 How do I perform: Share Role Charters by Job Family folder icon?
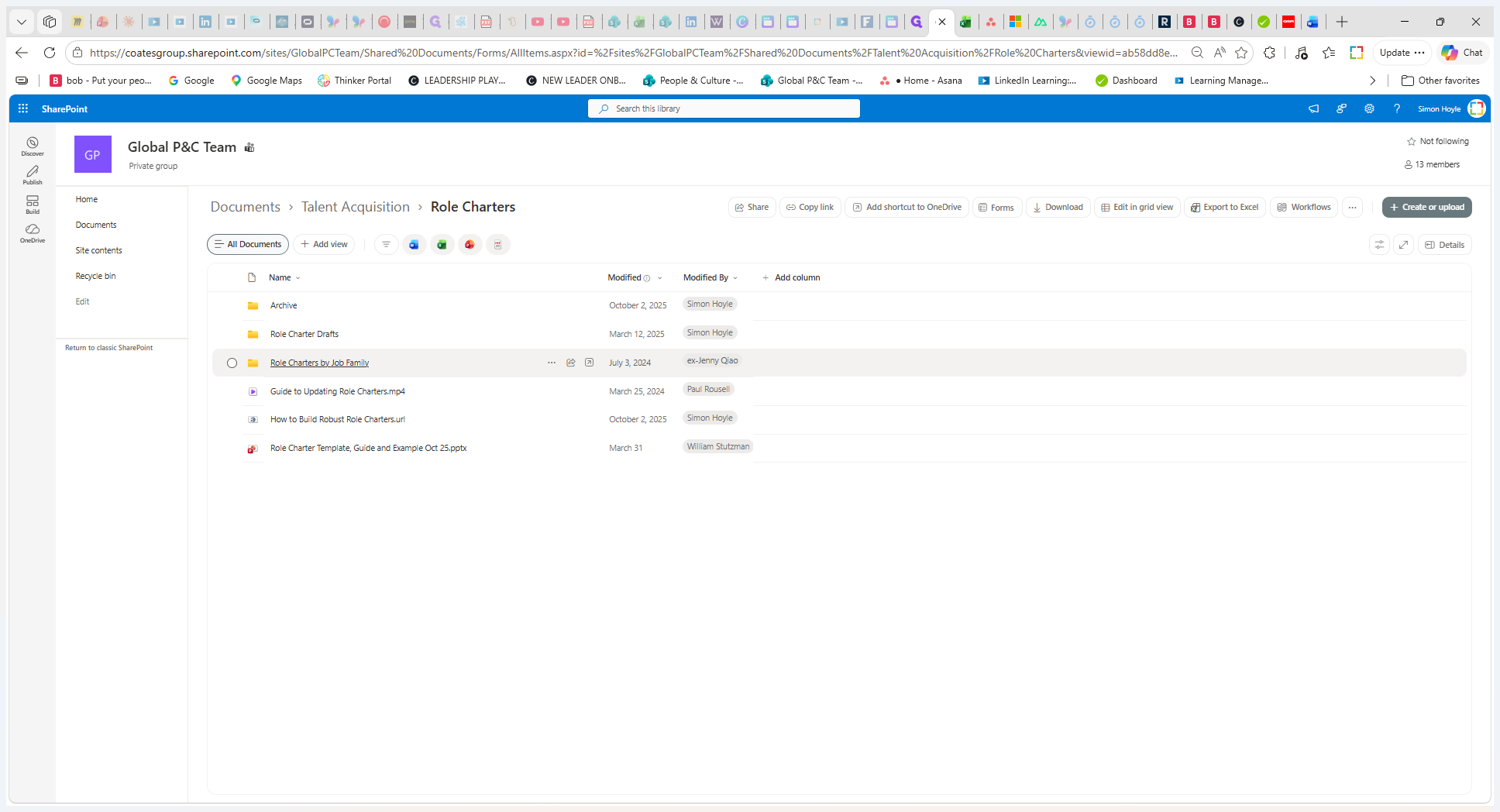point(571,363)
